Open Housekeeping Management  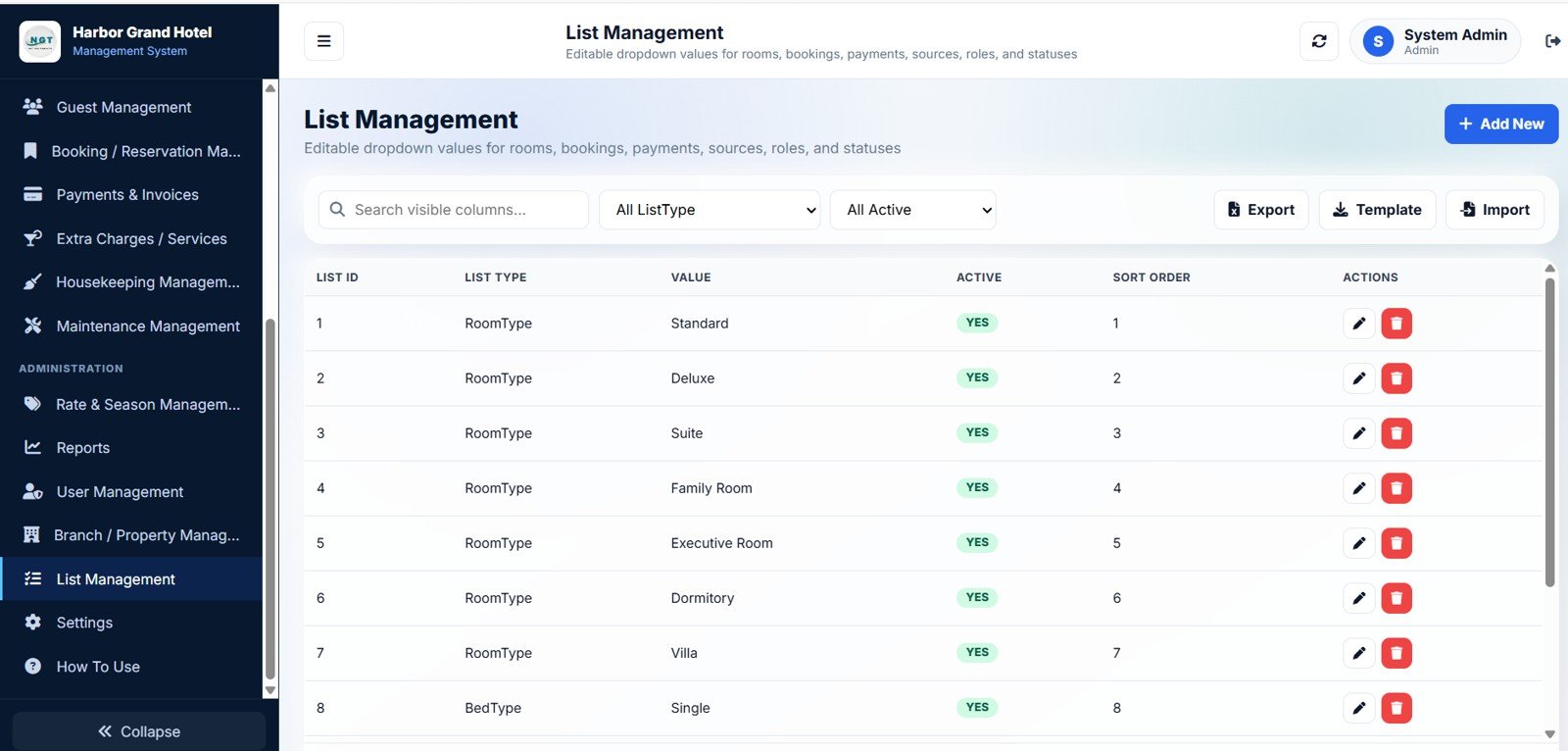(x=131, y=282)
